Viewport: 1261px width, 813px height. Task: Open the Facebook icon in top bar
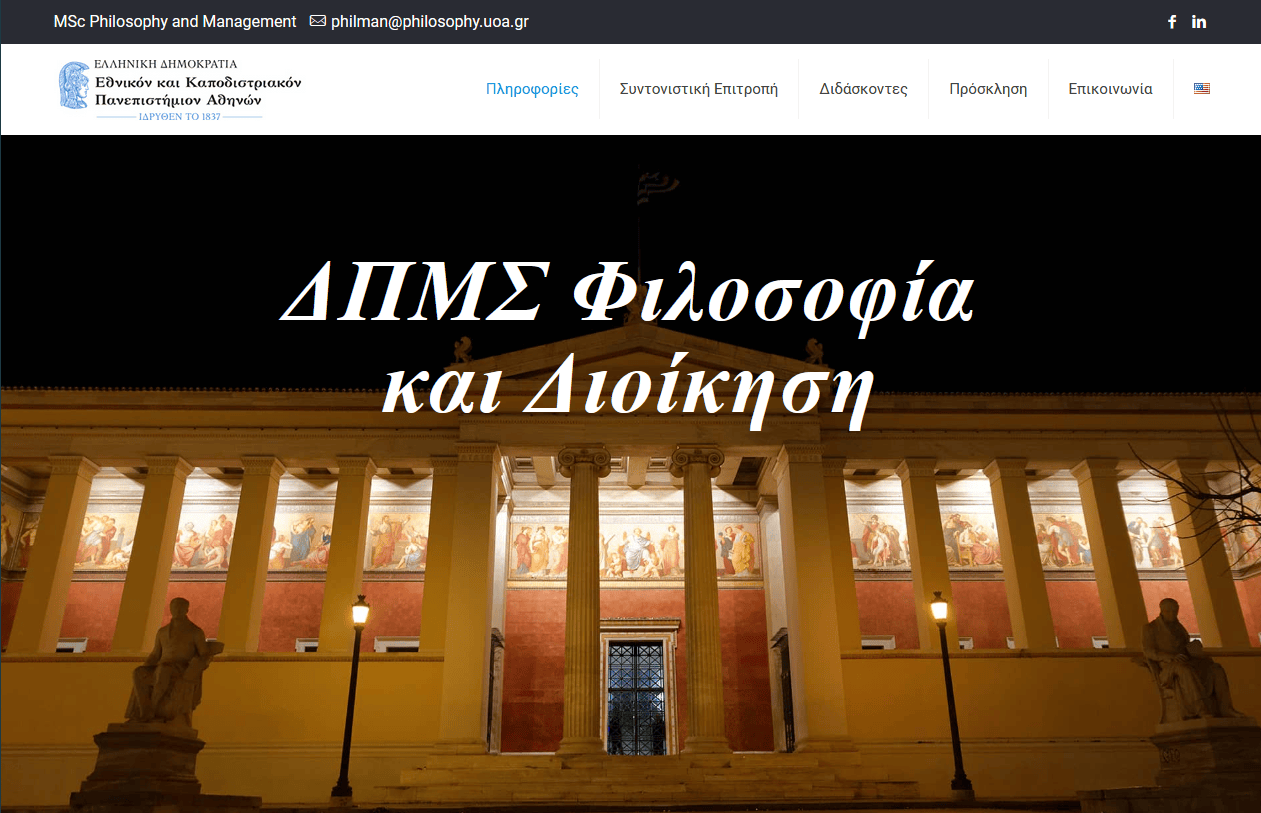coord(1172,22)
